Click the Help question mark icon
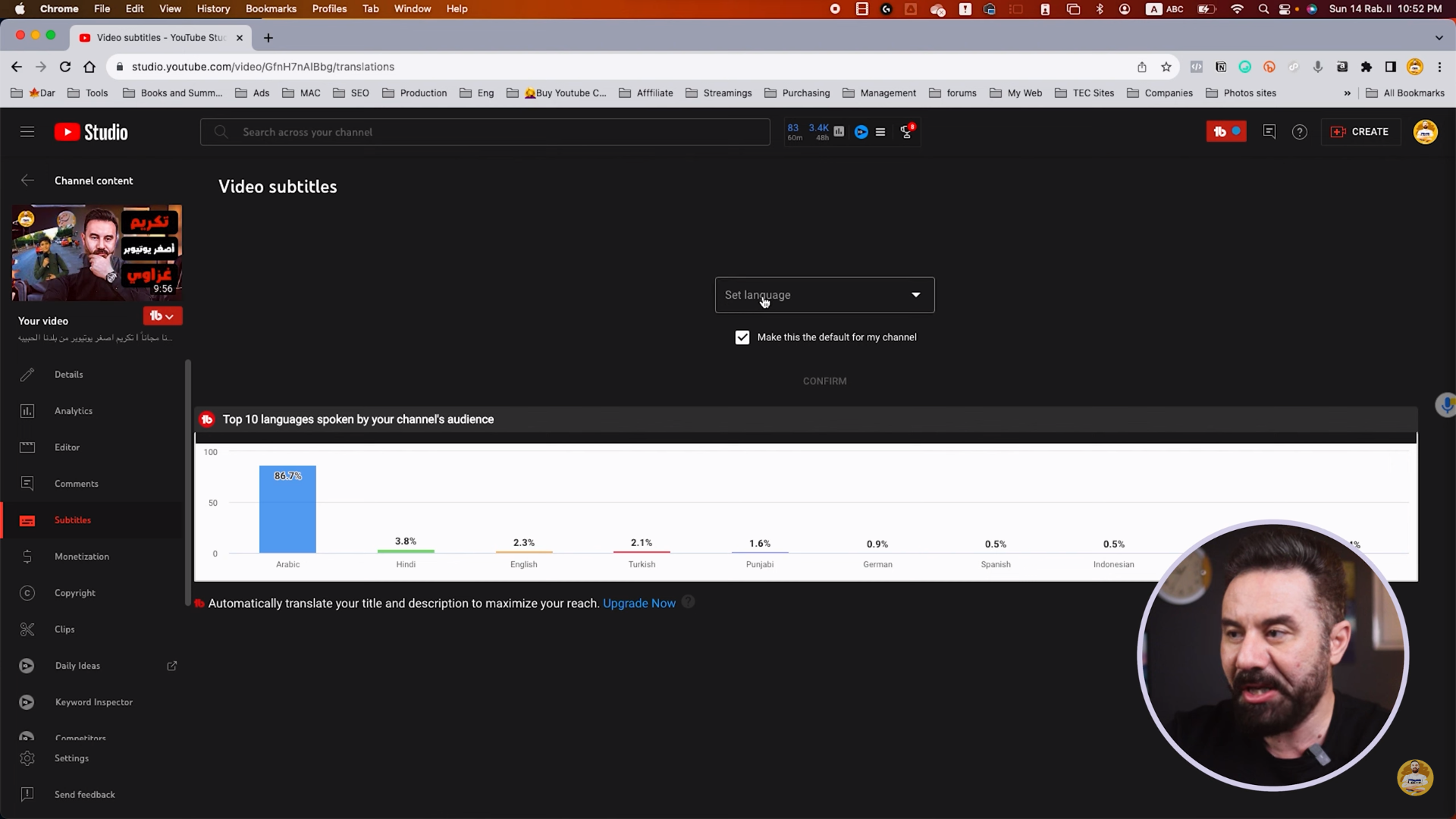Viewport: 1456px width, 819px height. (1300, 132)
